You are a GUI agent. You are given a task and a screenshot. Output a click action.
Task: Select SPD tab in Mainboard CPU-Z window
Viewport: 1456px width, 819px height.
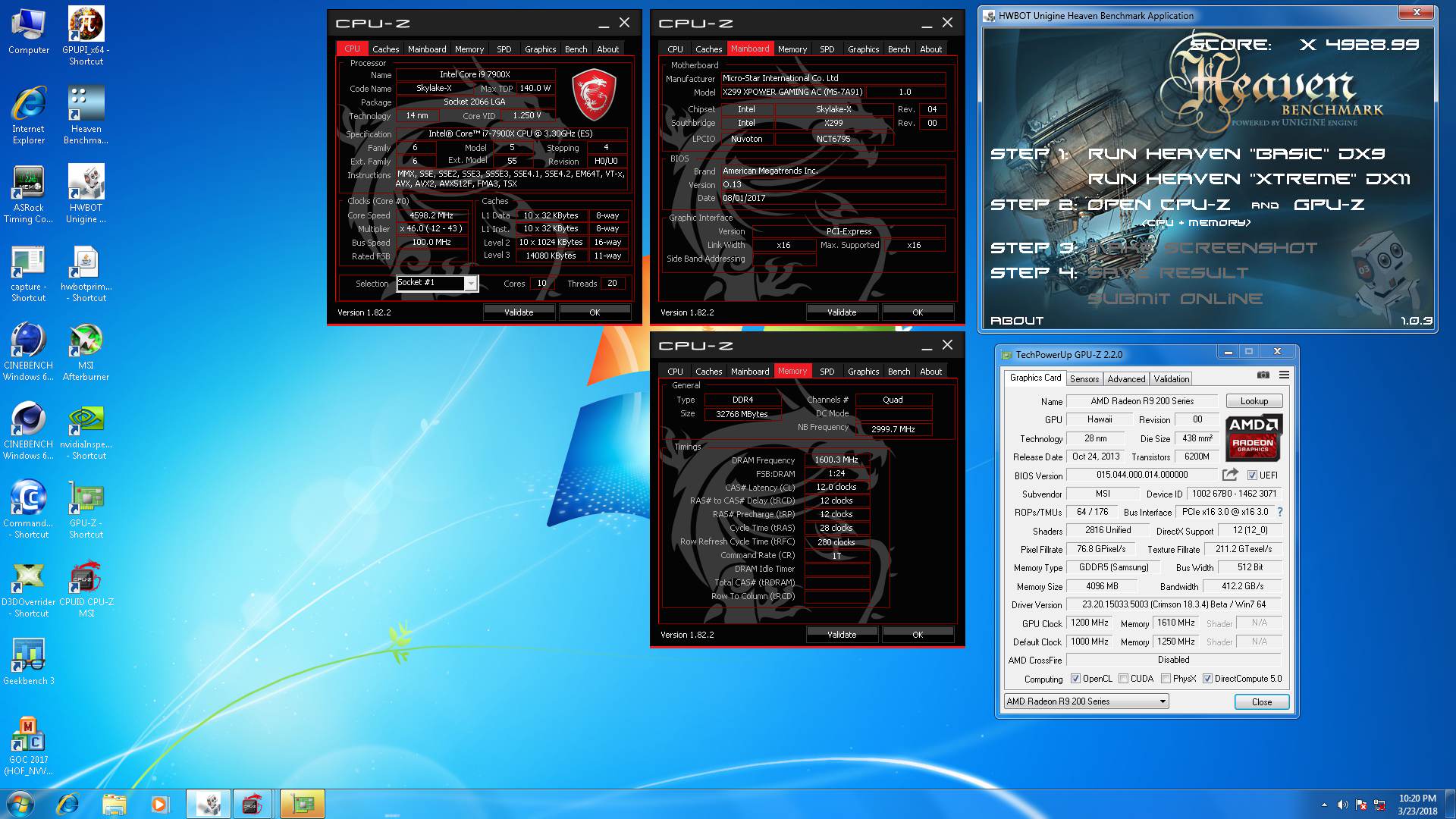(827, 49)
